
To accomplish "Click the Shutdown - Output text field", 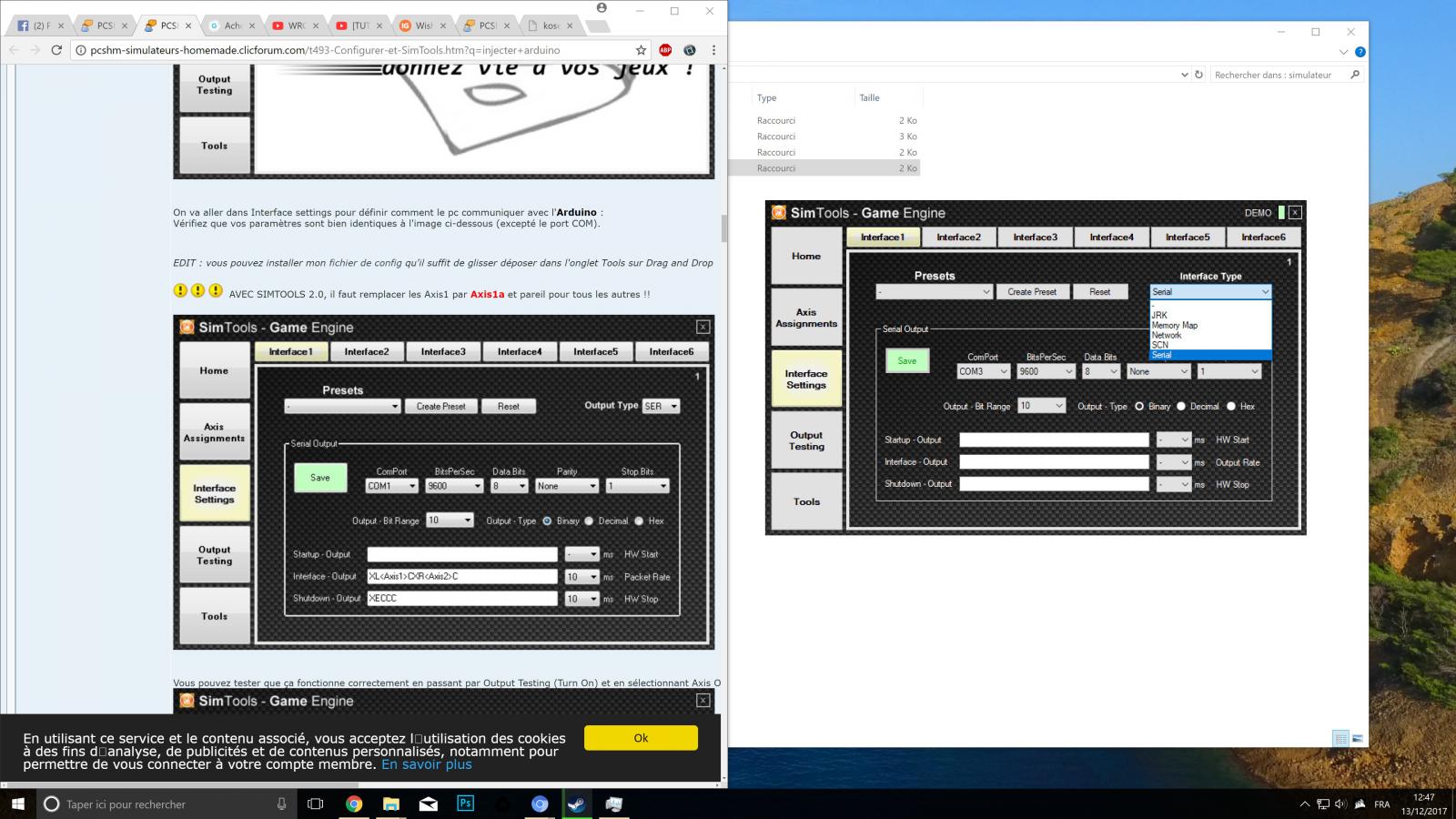I will coord(1054,484).
